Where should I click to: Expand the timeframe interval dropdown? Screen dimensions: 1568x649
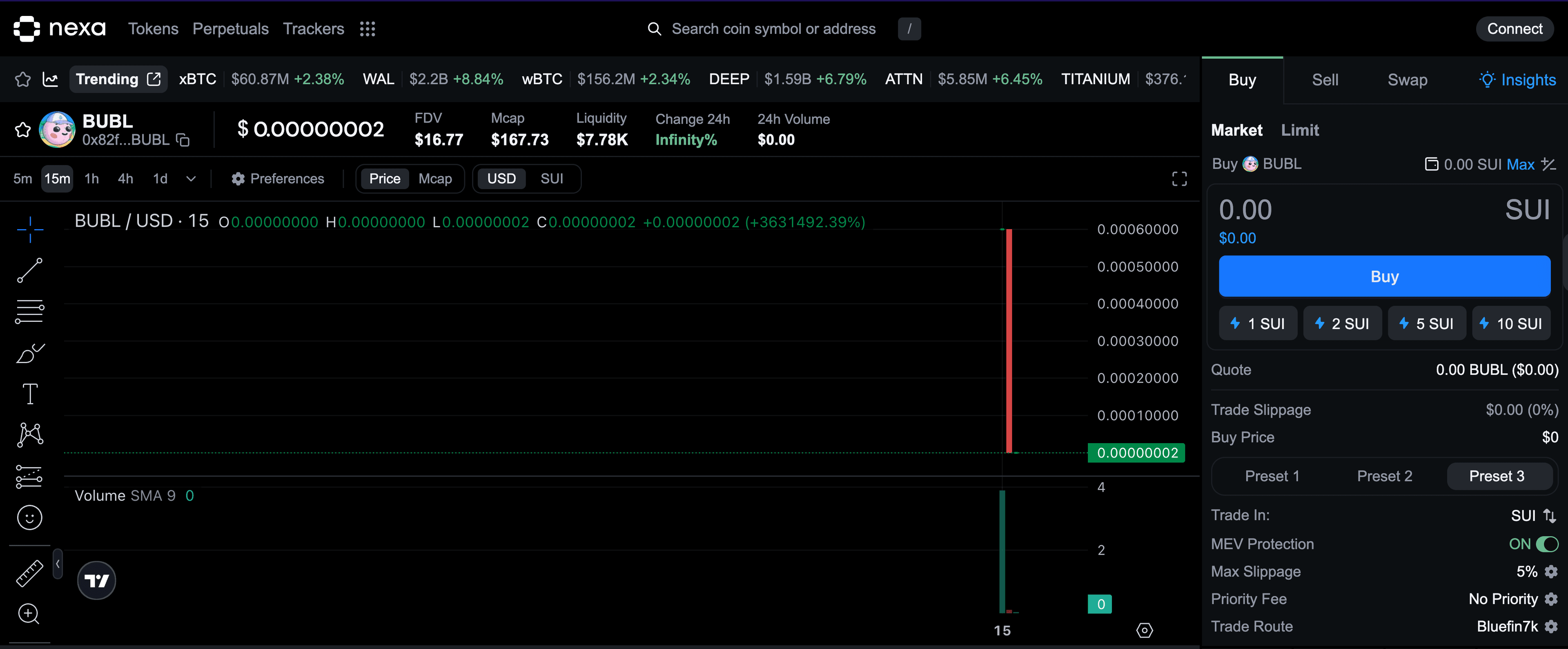[191, 179]
